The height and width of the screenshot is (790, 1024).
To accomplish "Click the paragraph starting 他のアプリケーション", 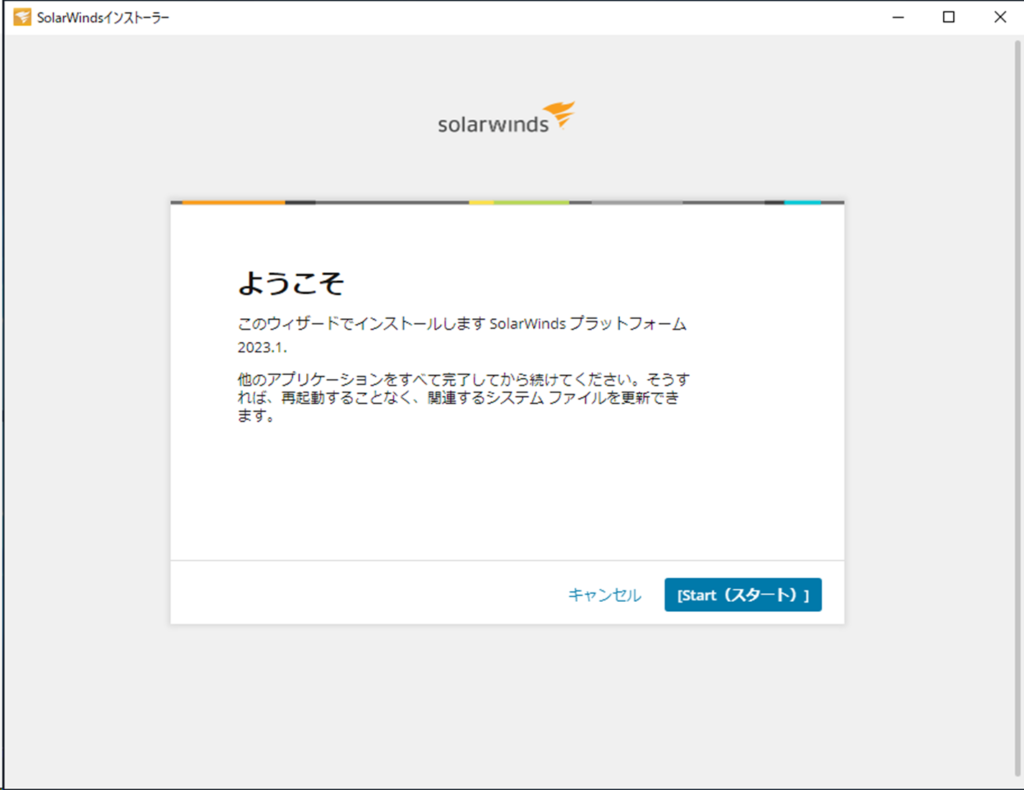I will pyautogui.click(x=463, y=397).
